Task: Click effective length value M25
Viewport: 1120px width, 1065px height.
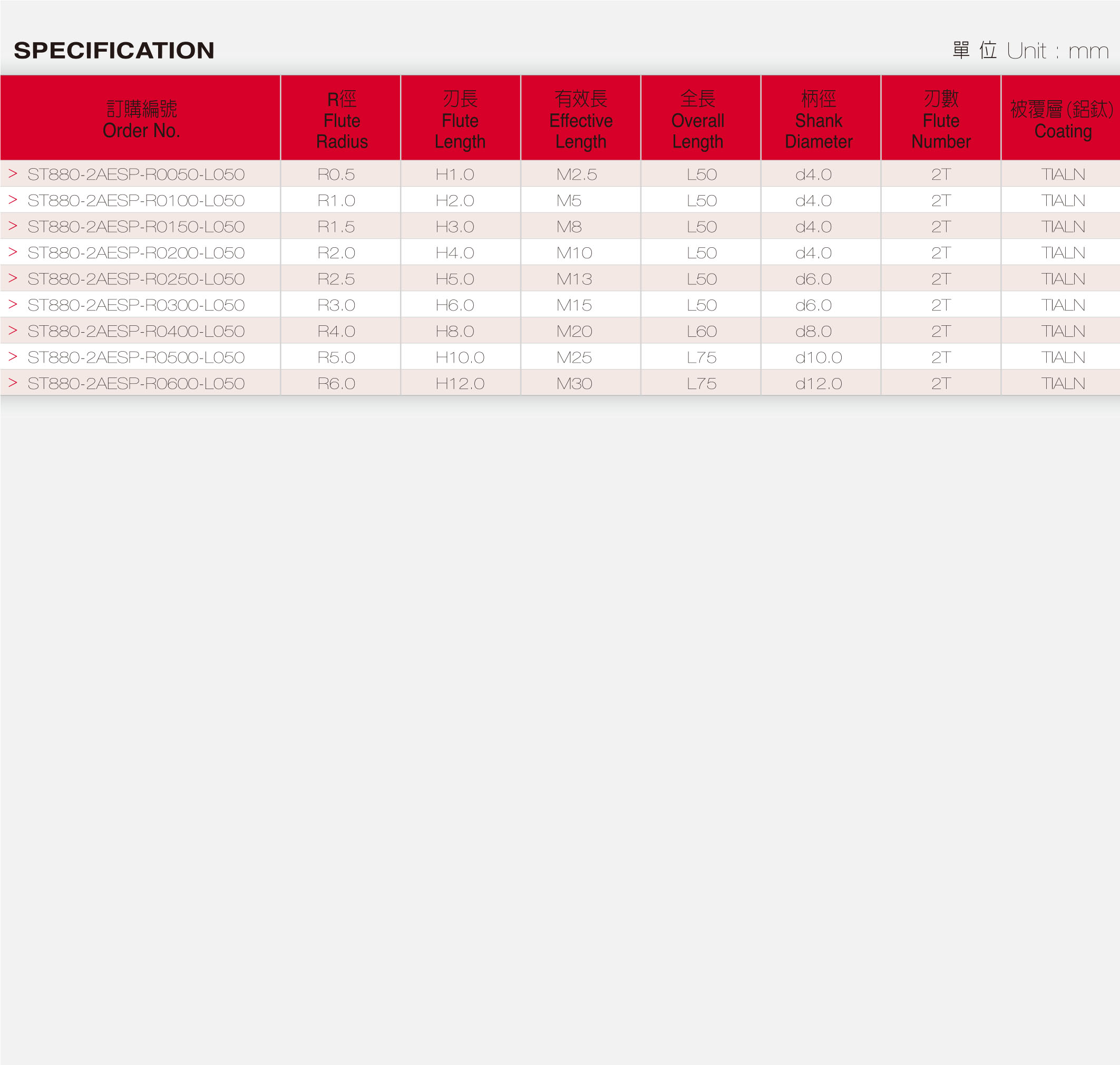Action: [x=574, y=357]
